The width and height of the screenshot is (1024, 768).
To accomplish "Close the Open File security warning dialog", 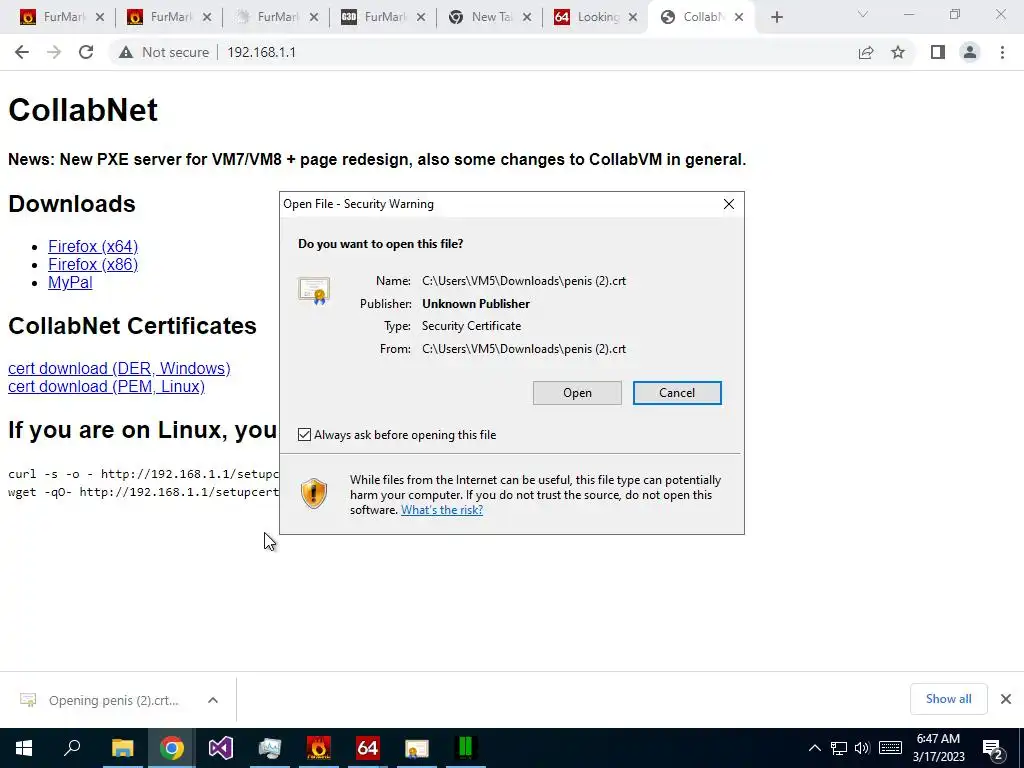I will click(x=729, y=204).
